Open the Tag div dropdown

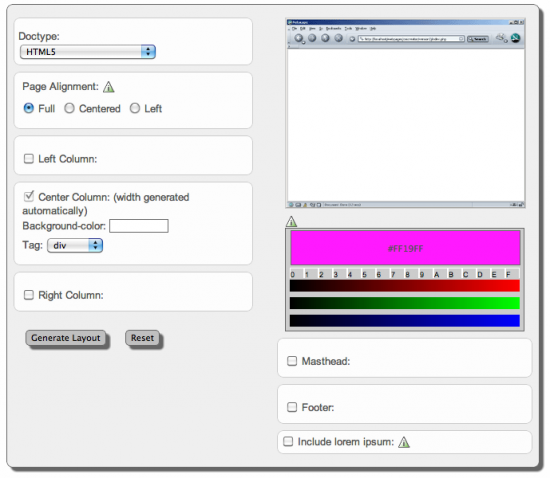coord(75,245)
